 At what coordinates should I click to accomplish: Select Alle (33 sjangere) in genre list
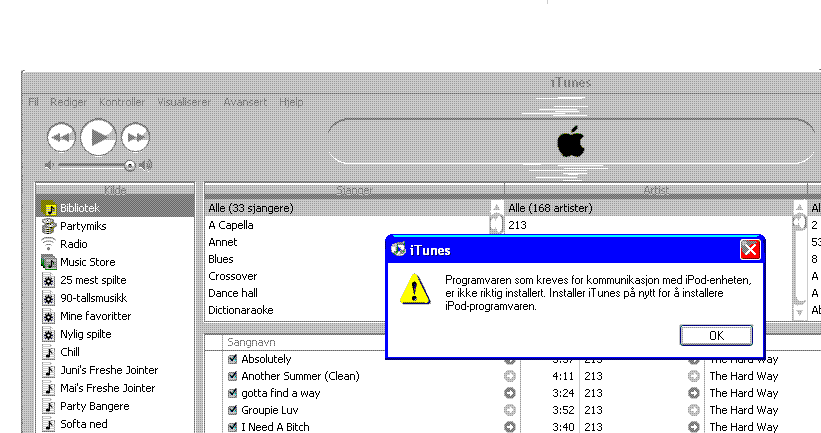tap(348, 208)
